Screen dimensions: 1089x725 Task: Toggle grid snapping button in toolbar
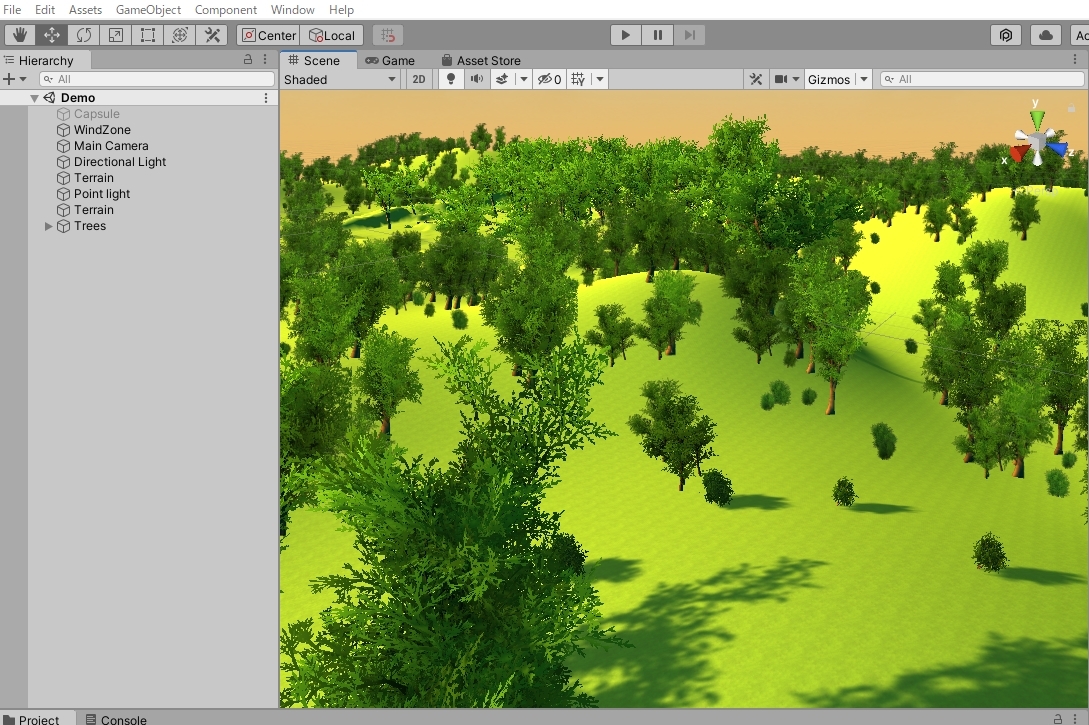(388, 35)
